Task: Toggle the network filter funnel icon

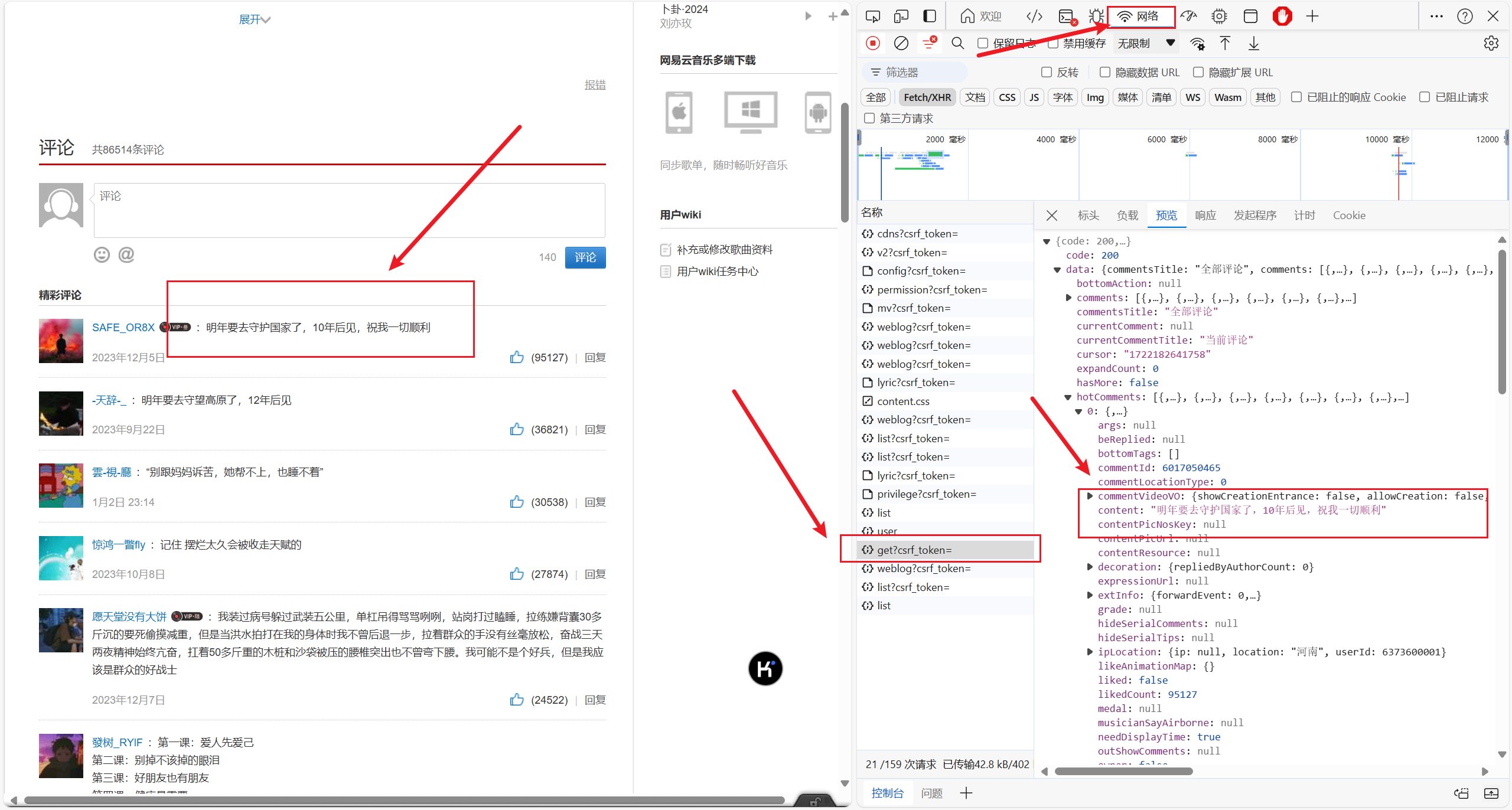Action: coord(930,43)
